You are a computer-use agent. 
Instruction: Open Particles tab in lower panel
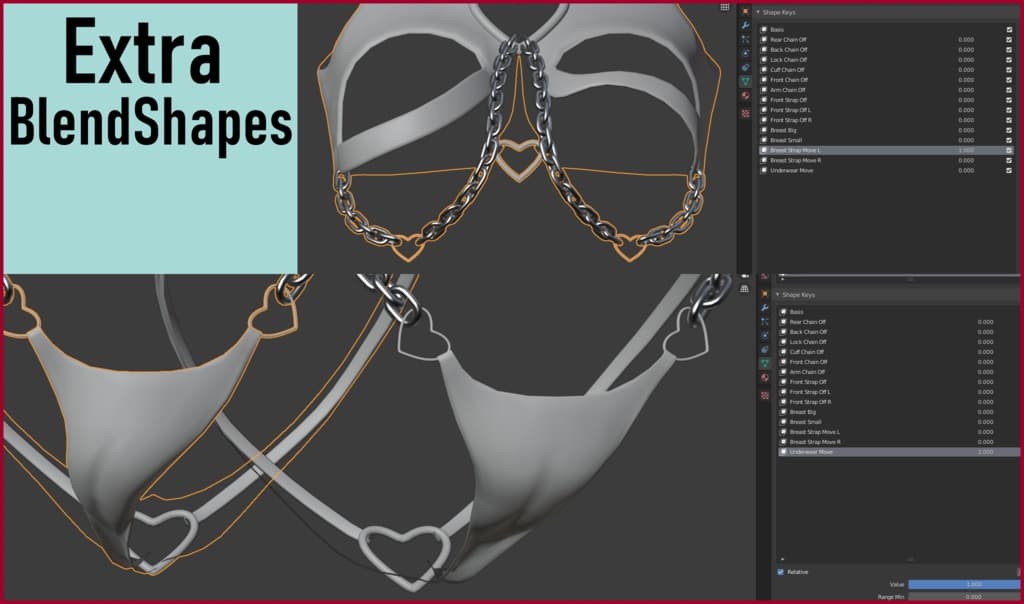tap(765, 321)
